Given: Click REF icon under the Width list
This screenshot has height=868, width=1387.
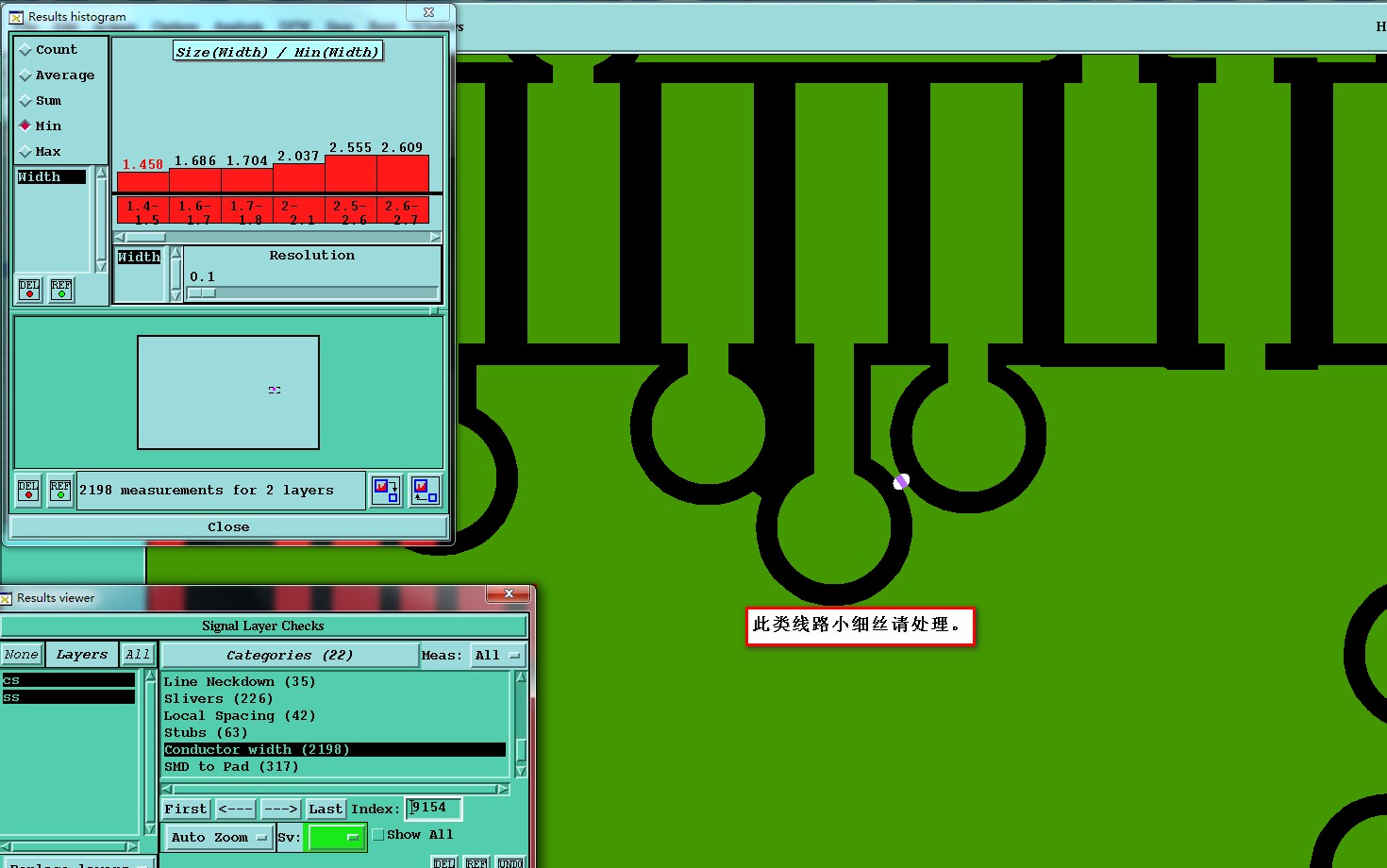Looking at the screenshot, I should 61,289.
